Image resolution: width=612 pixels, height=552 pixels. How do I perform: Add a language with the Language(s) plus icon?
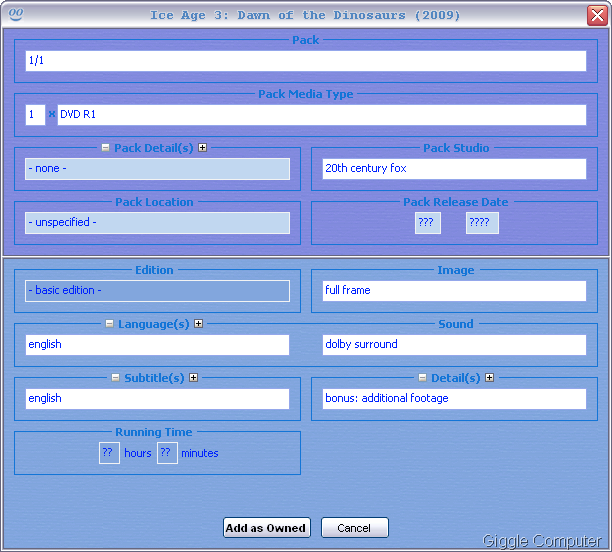click(x=198, y=324)
